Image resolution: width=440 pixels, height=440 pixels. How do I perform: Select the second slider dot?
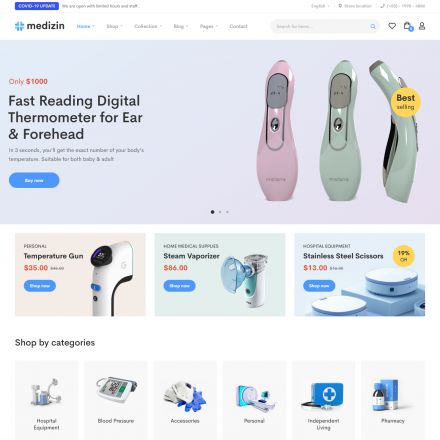point(220,212)
